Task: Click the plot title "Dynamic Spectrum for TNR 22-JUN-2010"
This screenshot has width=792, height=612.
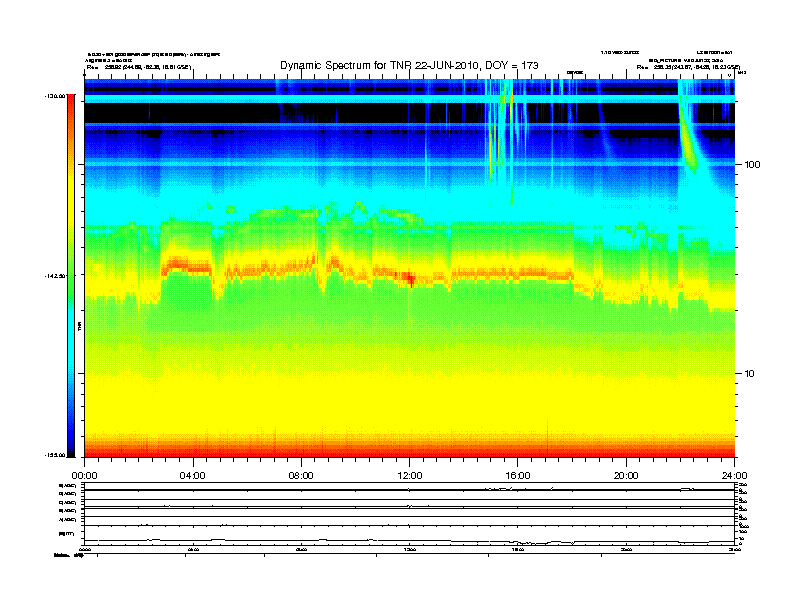Action: (x=381, y=65)
